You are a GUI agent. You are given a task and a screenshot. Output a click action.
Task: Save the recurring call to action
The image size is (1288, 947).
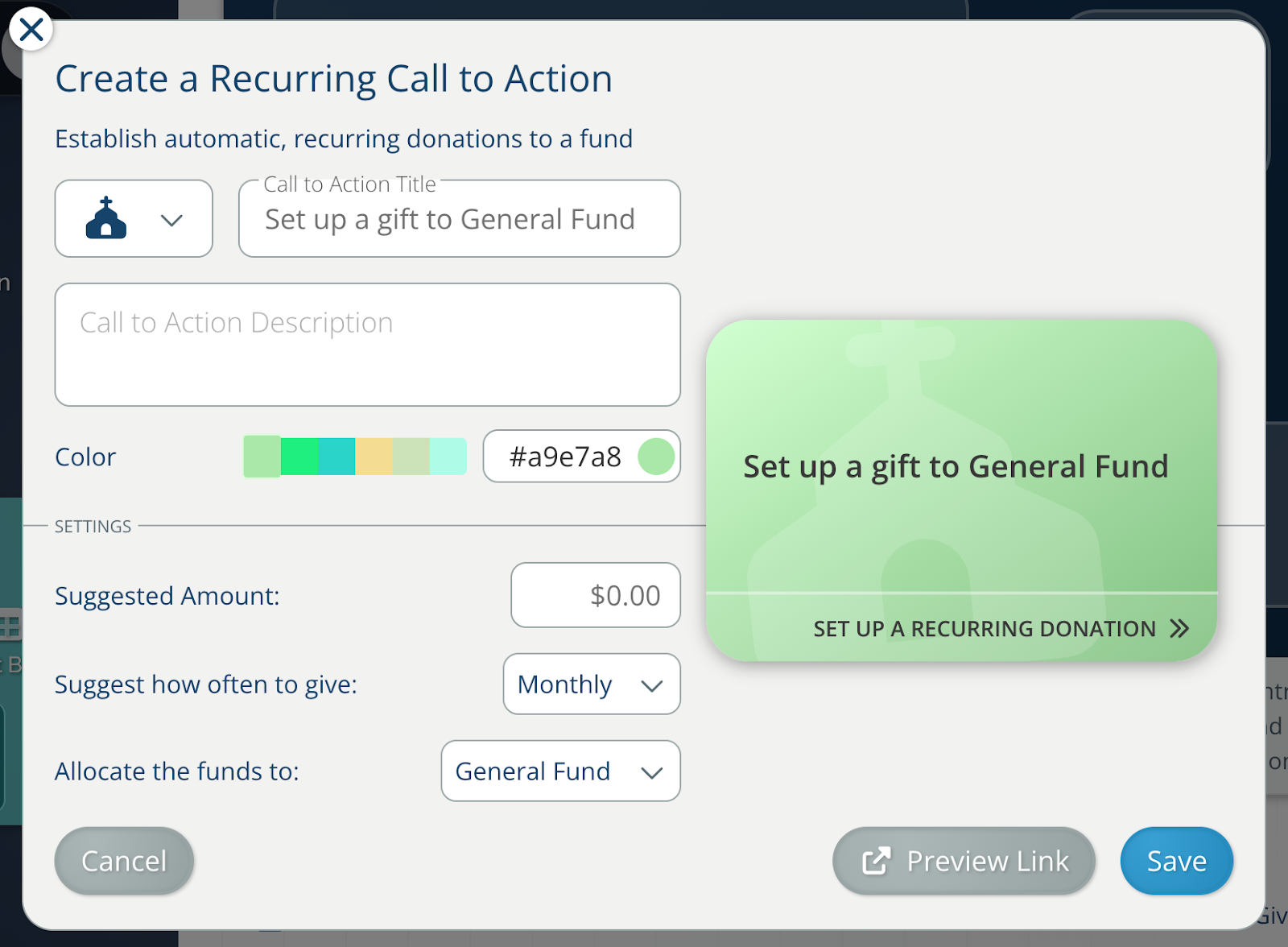click(1176, 862)
